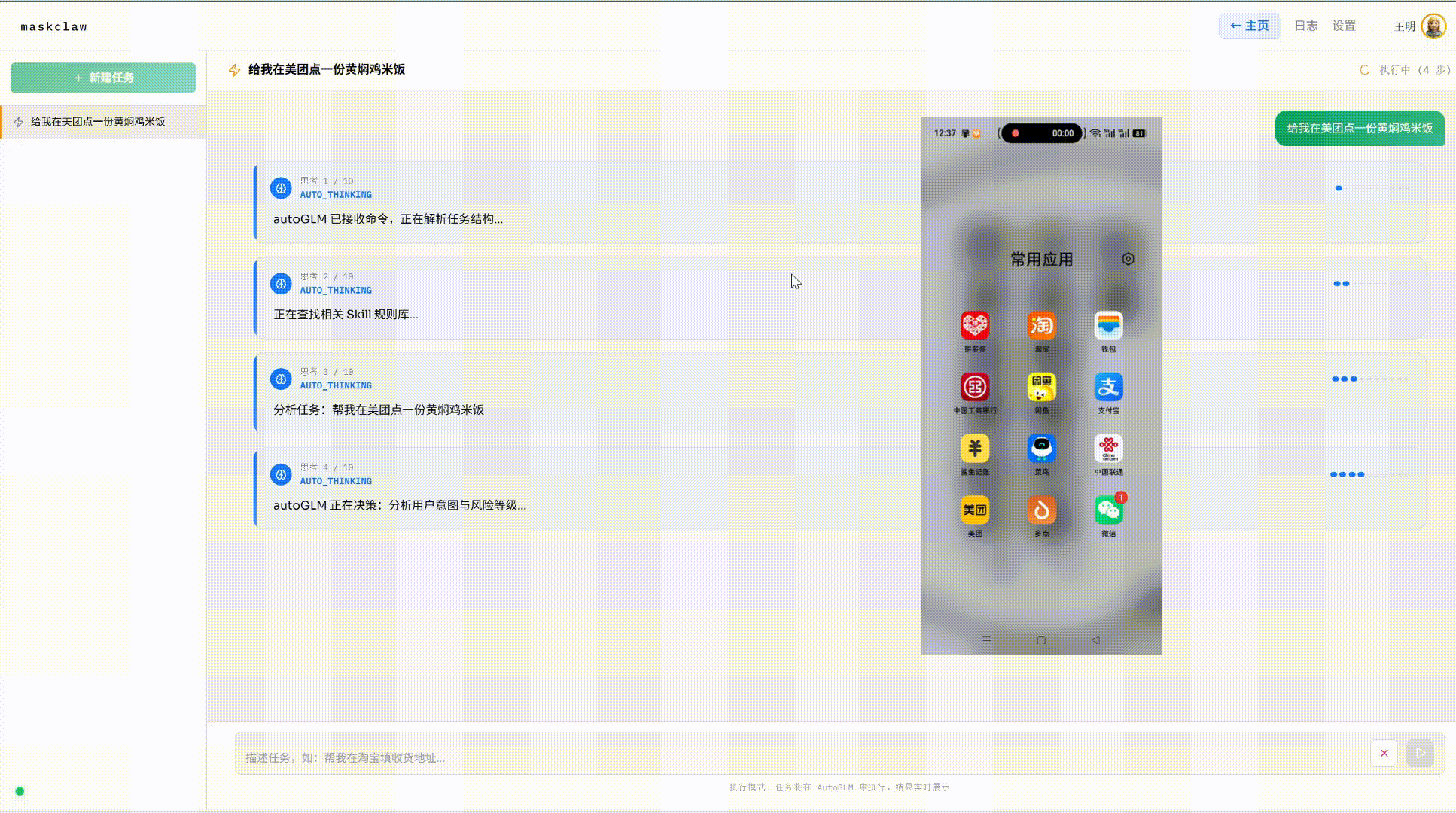Open the Taobao app icon
1456x813 pixels.
point(1042,326)
